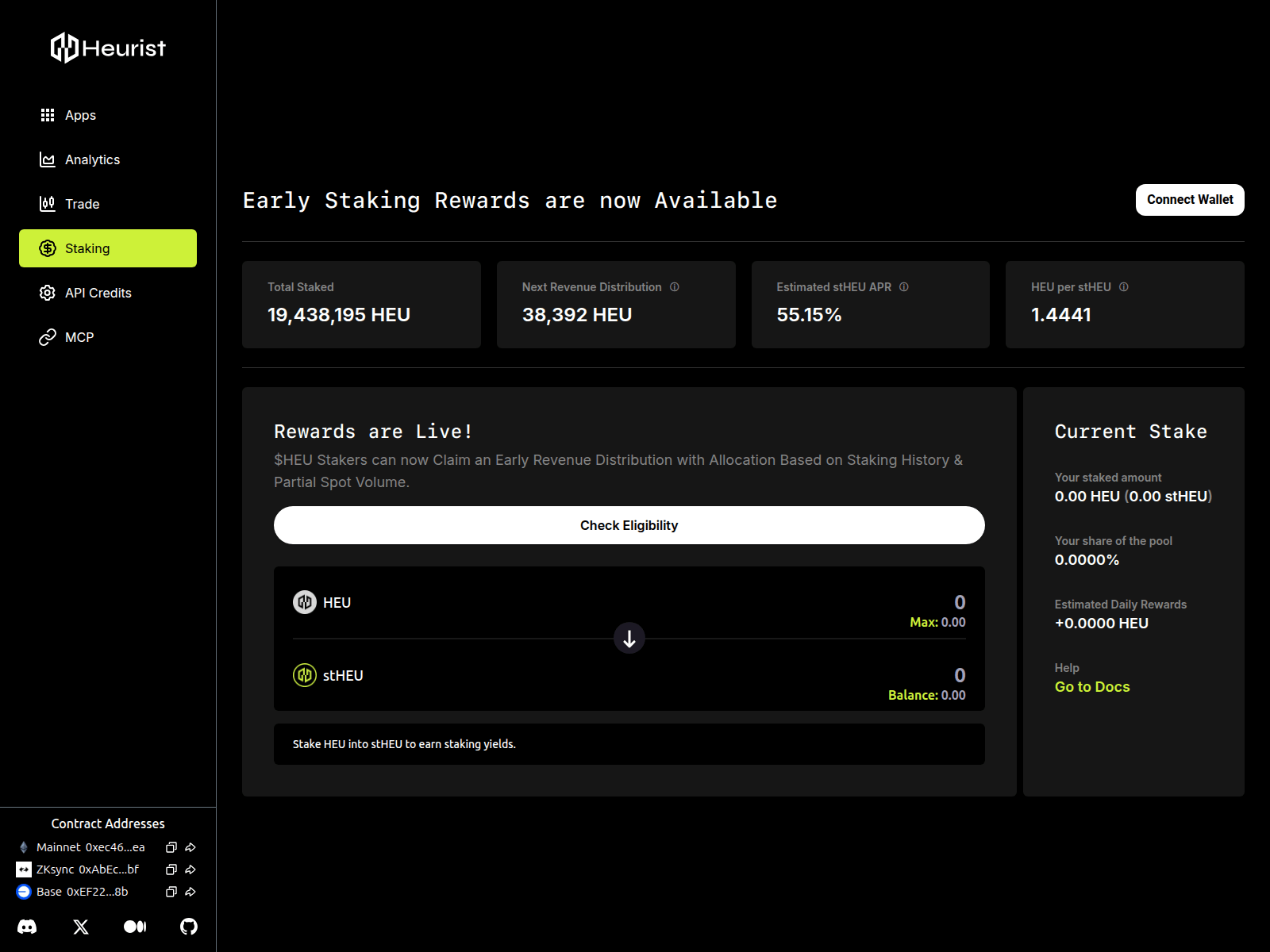The width and height of the screenshot is (1270, 952).
Task: Open the GitHub repository link
Action: pos(189,927)
